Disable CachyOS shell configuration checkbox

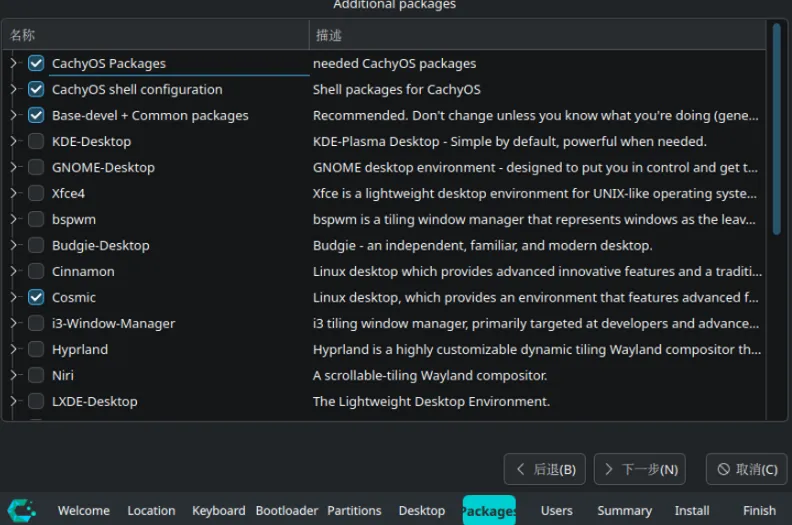36,90
